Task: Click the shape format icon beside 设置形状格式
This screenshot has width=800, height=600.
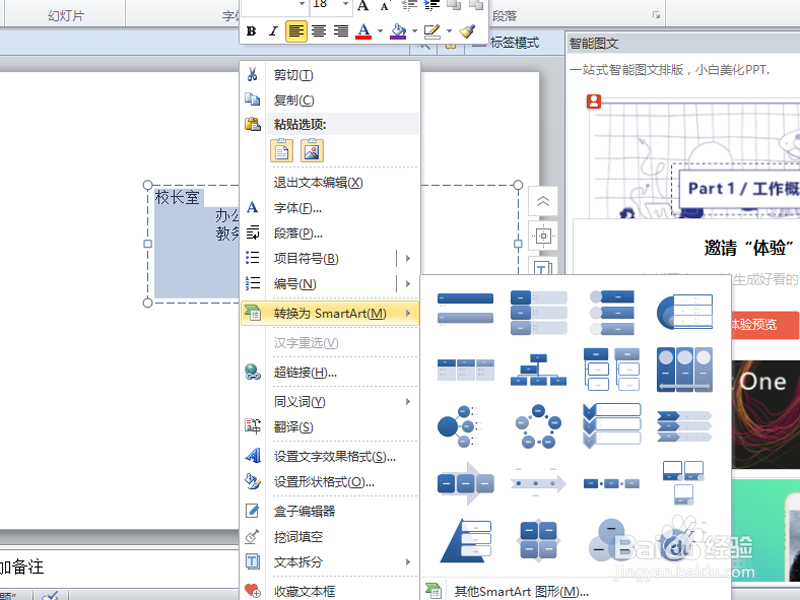Action: point(253,481)
